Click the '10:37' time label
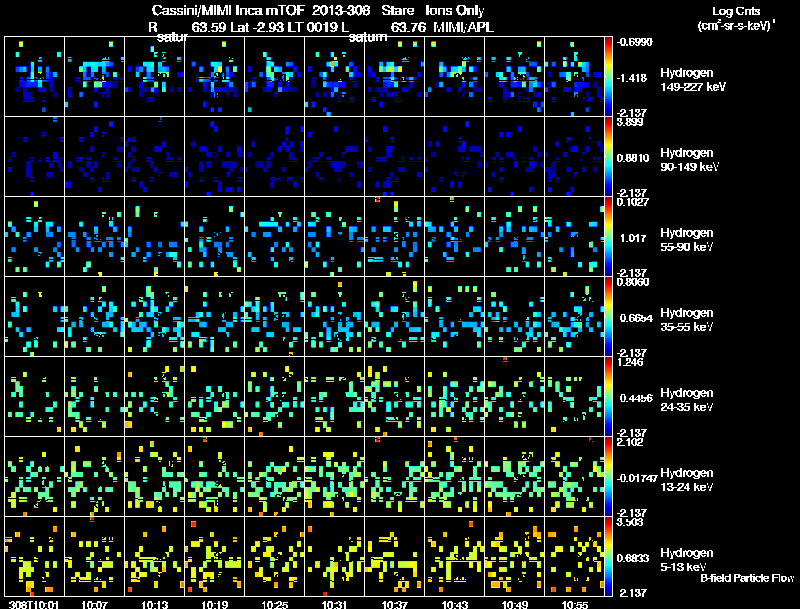The width and height of the screenshot is (800, 609). (x=394, y=605)
